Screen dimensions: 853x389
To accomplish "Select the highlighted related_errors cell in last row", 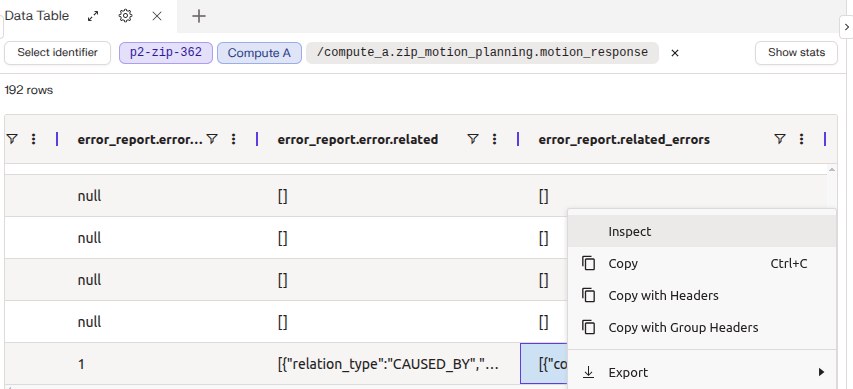I will tap(544, 364).
